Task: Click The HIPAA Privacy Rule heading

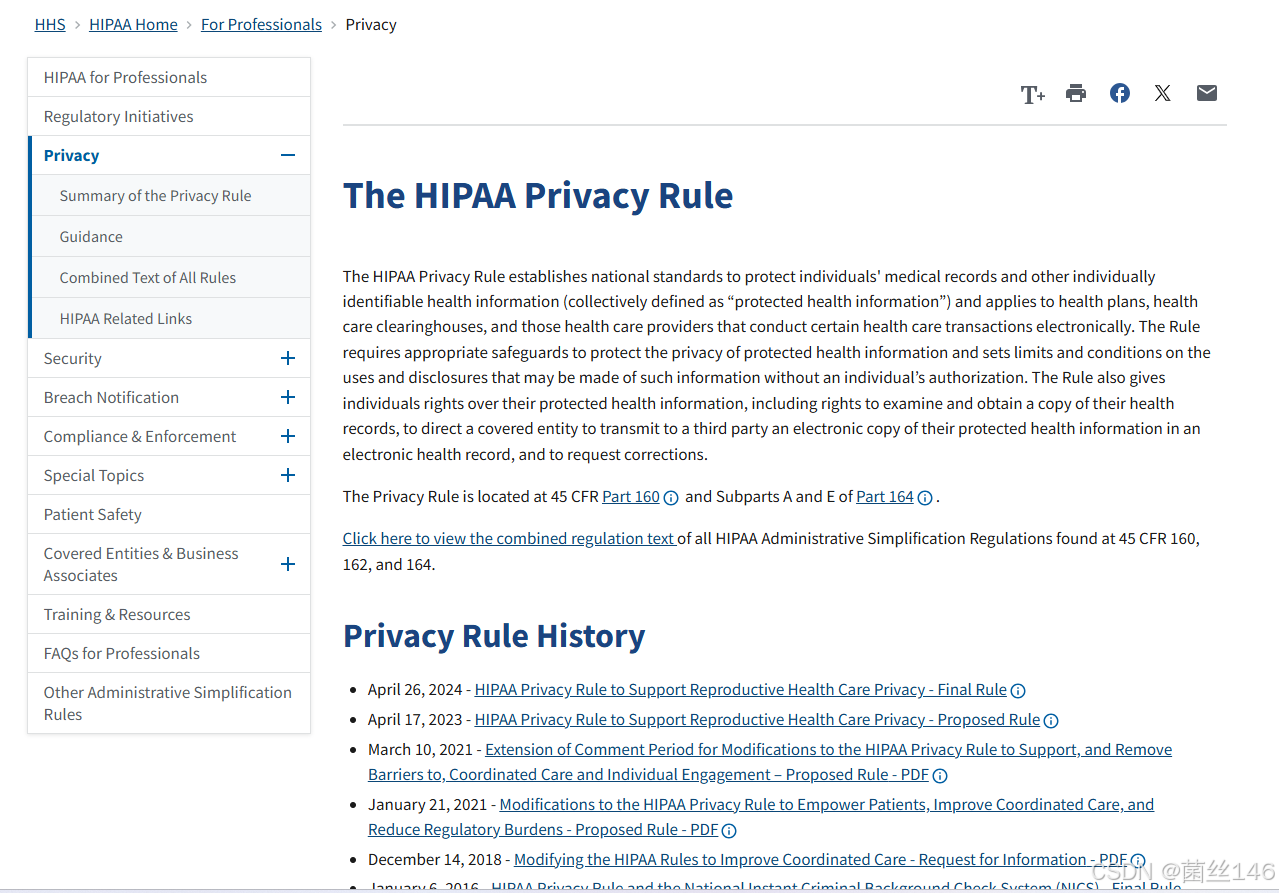Action: click(538, 195)
